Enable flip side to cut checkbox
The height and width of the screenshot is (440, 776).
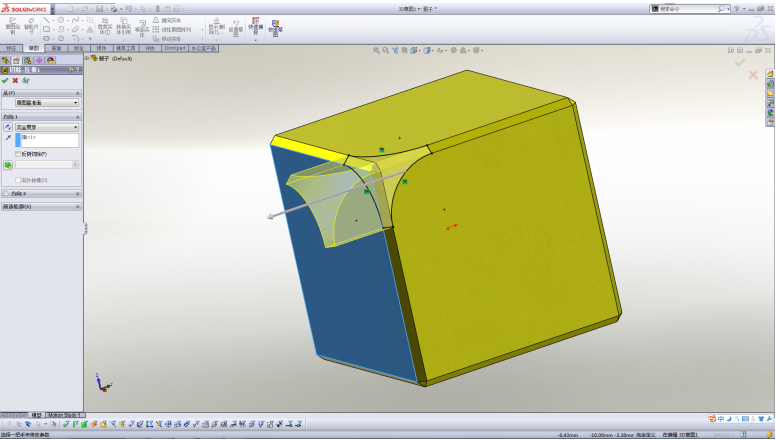[18, 154]
